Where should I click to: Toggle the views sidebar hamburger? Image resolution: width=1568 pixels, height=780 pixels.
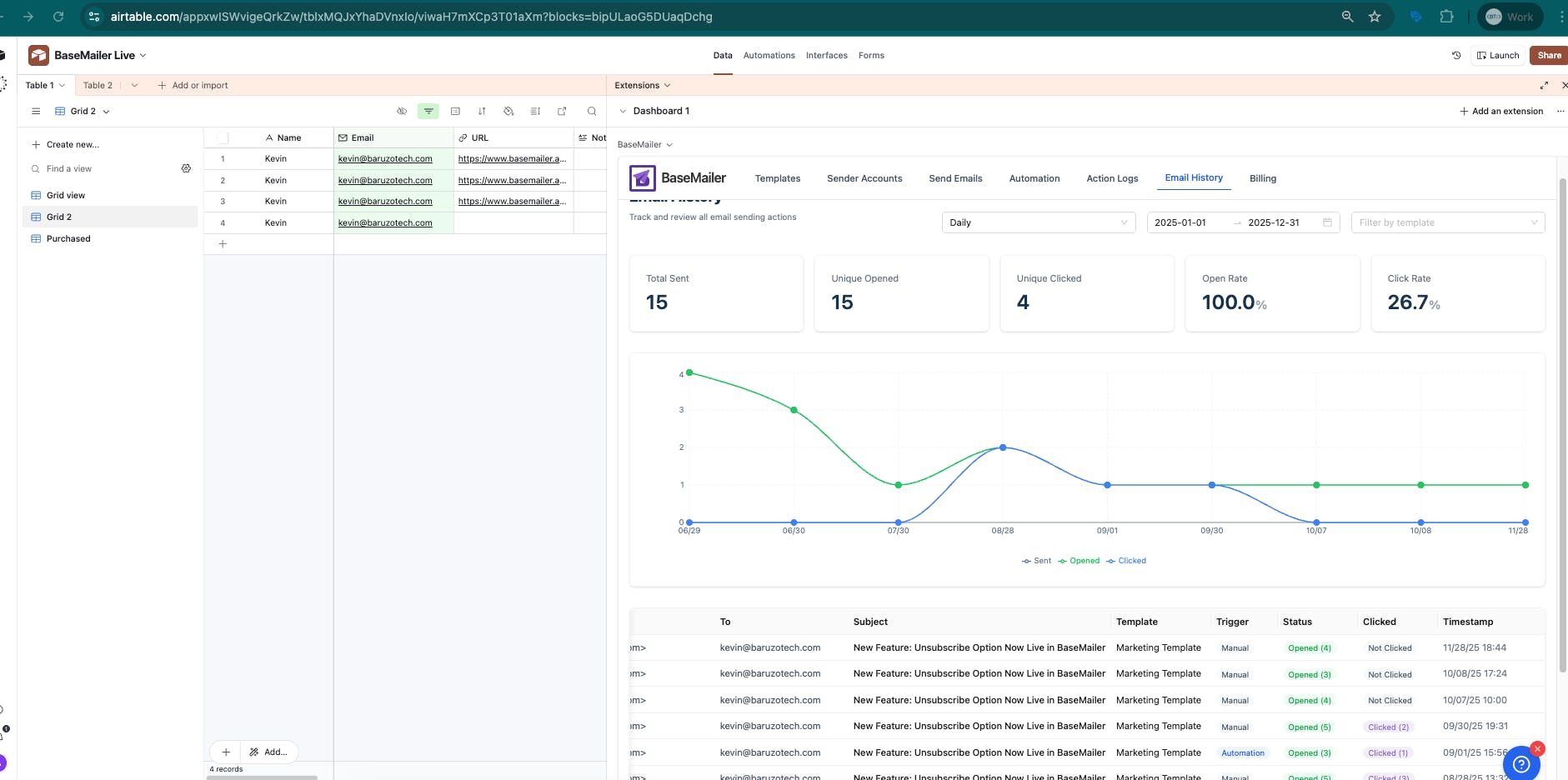(x=36, y=111)
